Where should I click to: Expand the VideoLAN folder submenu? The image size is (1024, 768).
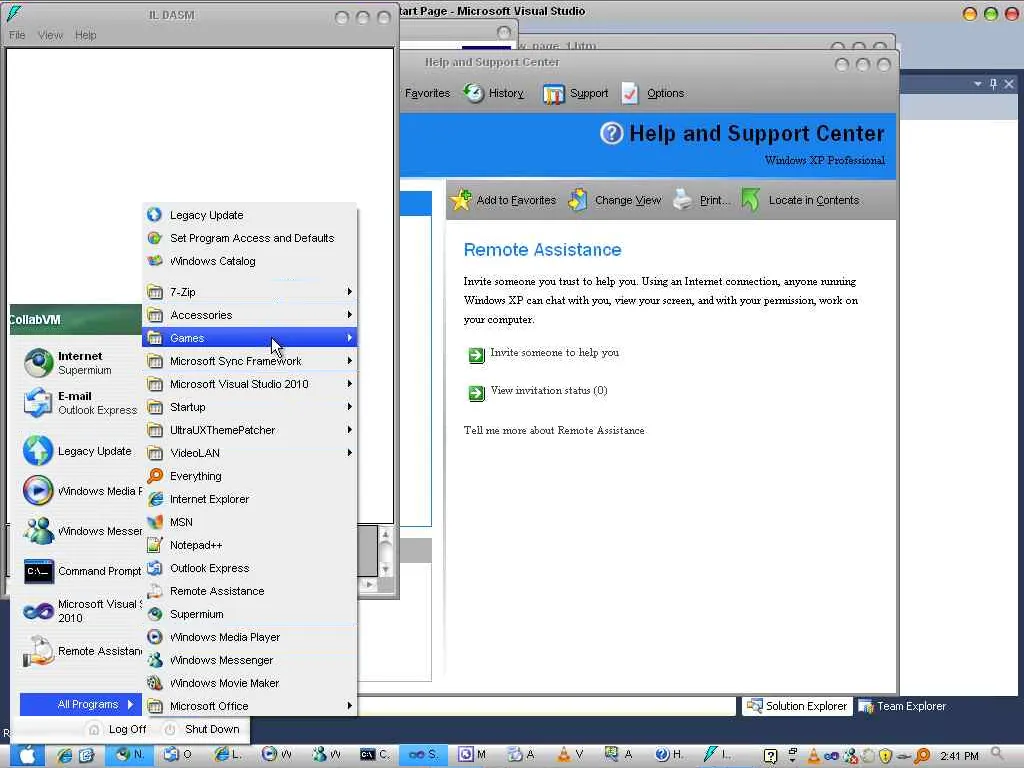tap(249, 453)
